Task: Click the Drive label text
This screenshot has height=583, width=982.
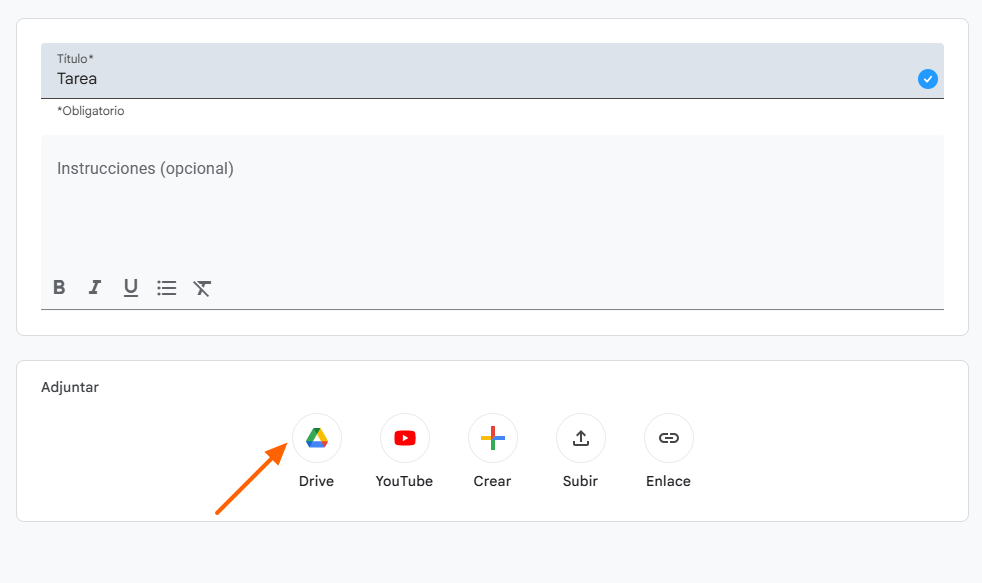Action: [316, 481]
